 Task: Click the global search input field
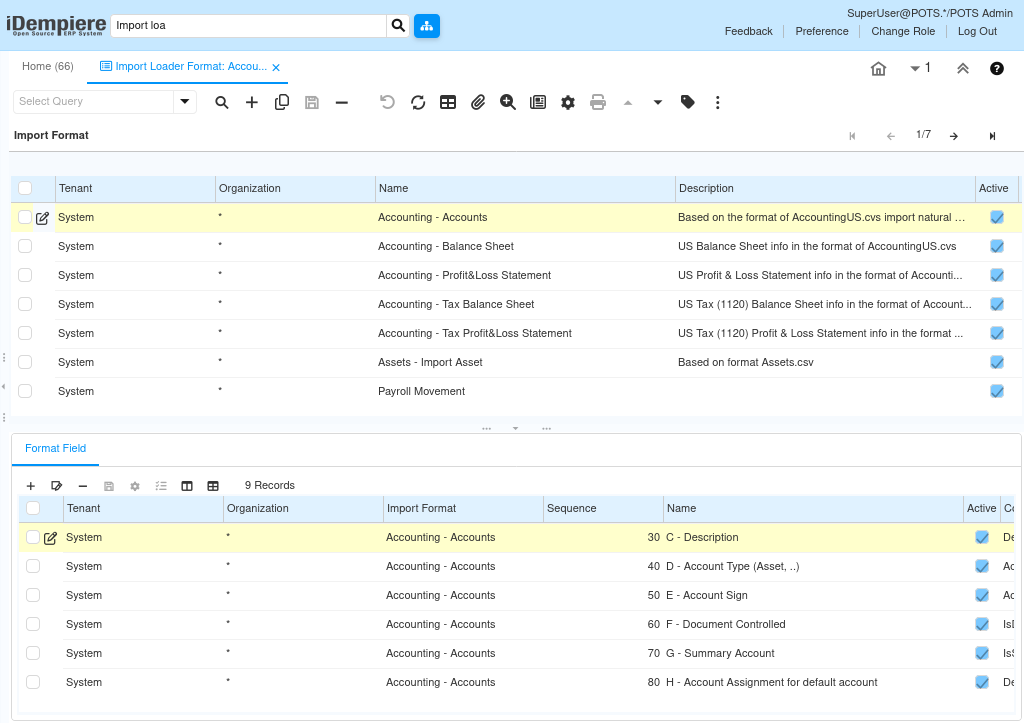(x=249, y=25)
